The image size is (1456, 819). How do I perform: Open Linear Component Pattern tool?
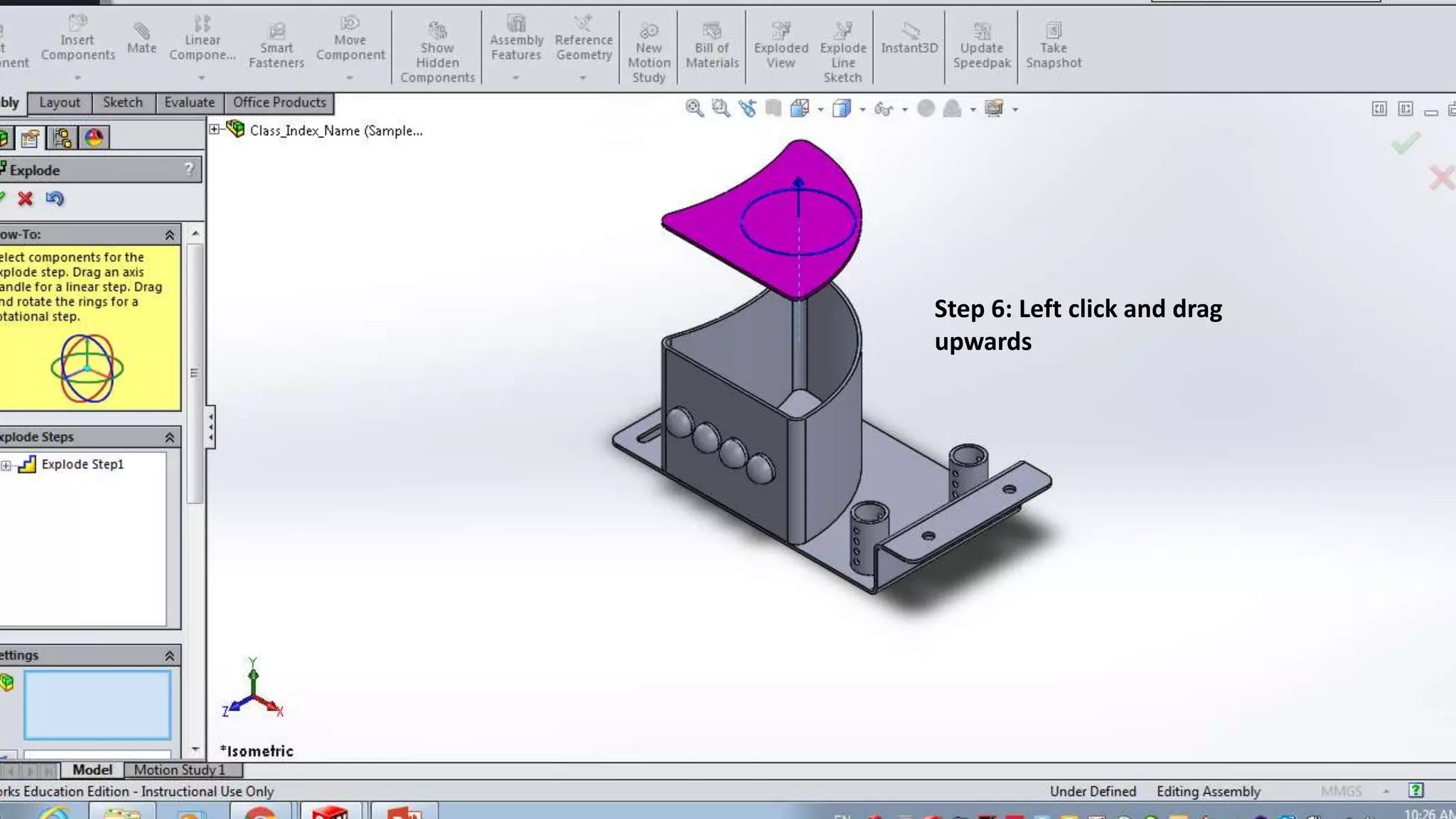point(202,40)
